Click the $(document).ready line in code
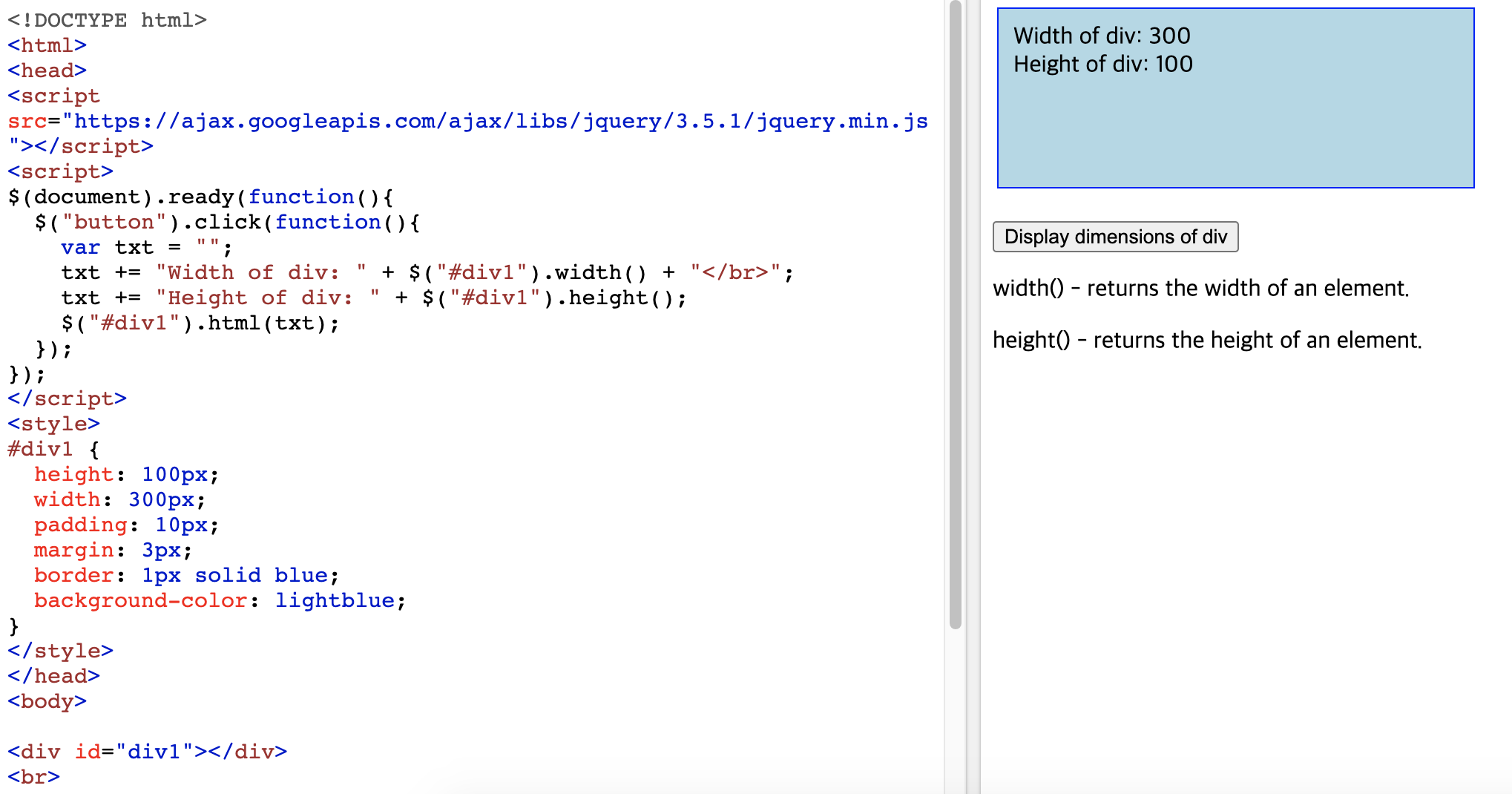The image size is (1512, 794). [x=200, y=197]
